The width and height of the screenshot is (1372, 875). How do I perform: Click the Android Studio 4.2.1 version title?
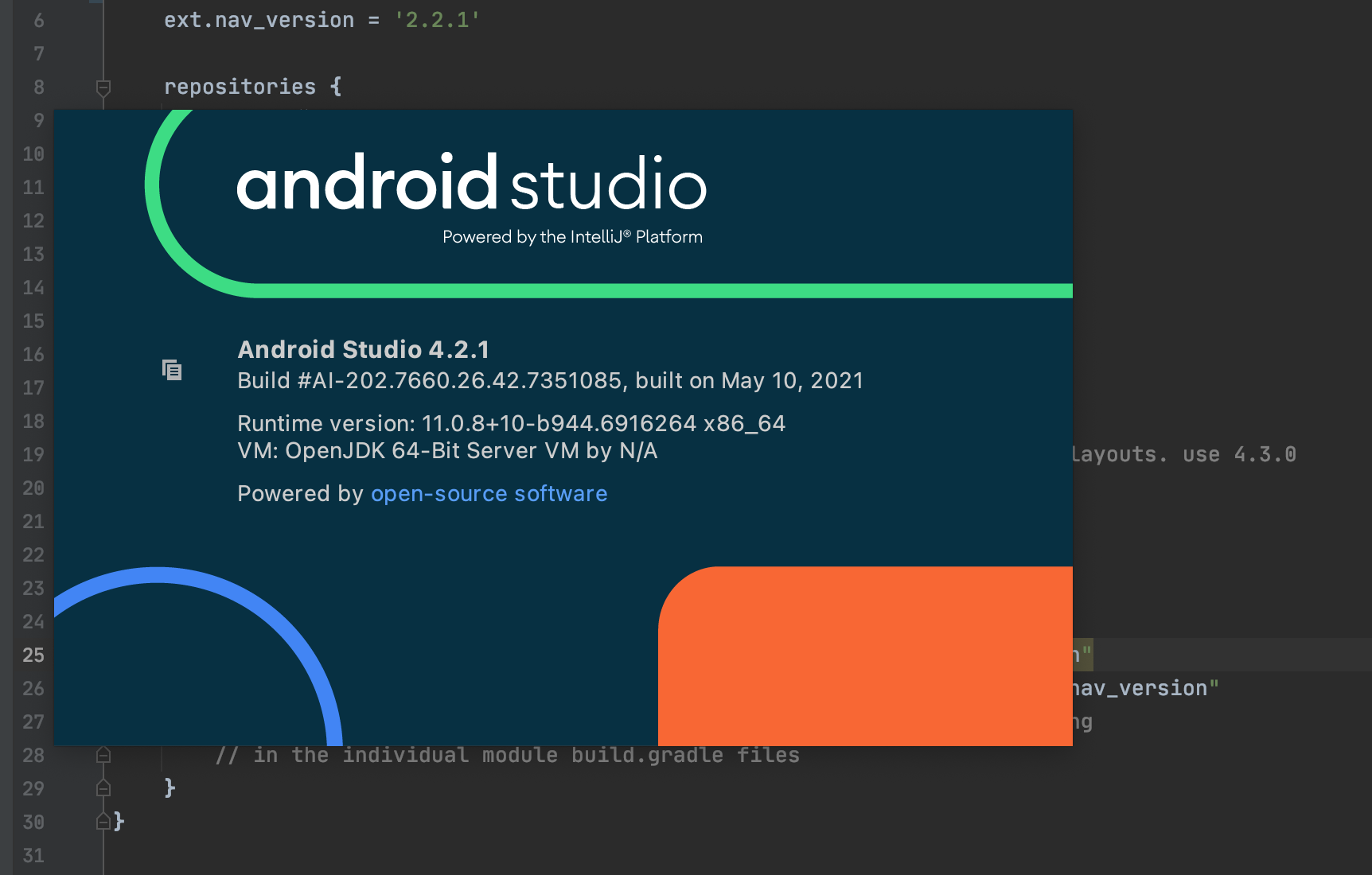click(x=363, y=350)
